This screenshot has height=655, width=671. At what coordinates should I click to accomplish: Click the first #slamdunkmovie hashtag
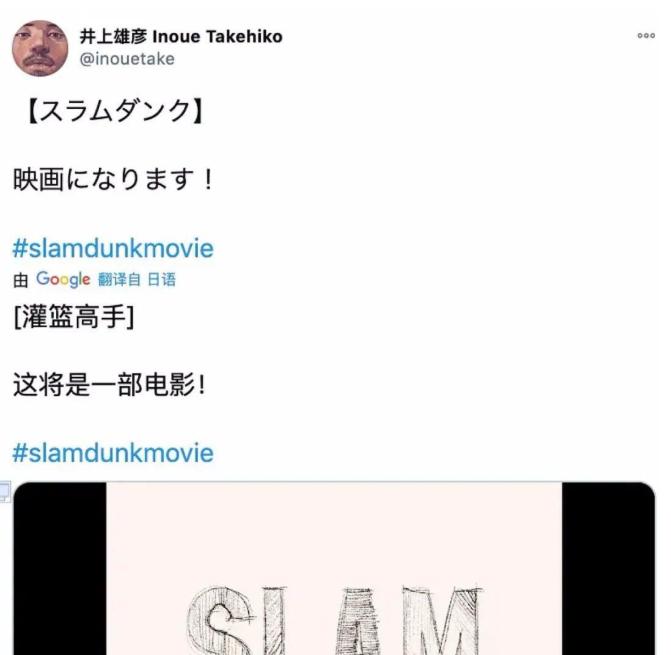point(113,249)
